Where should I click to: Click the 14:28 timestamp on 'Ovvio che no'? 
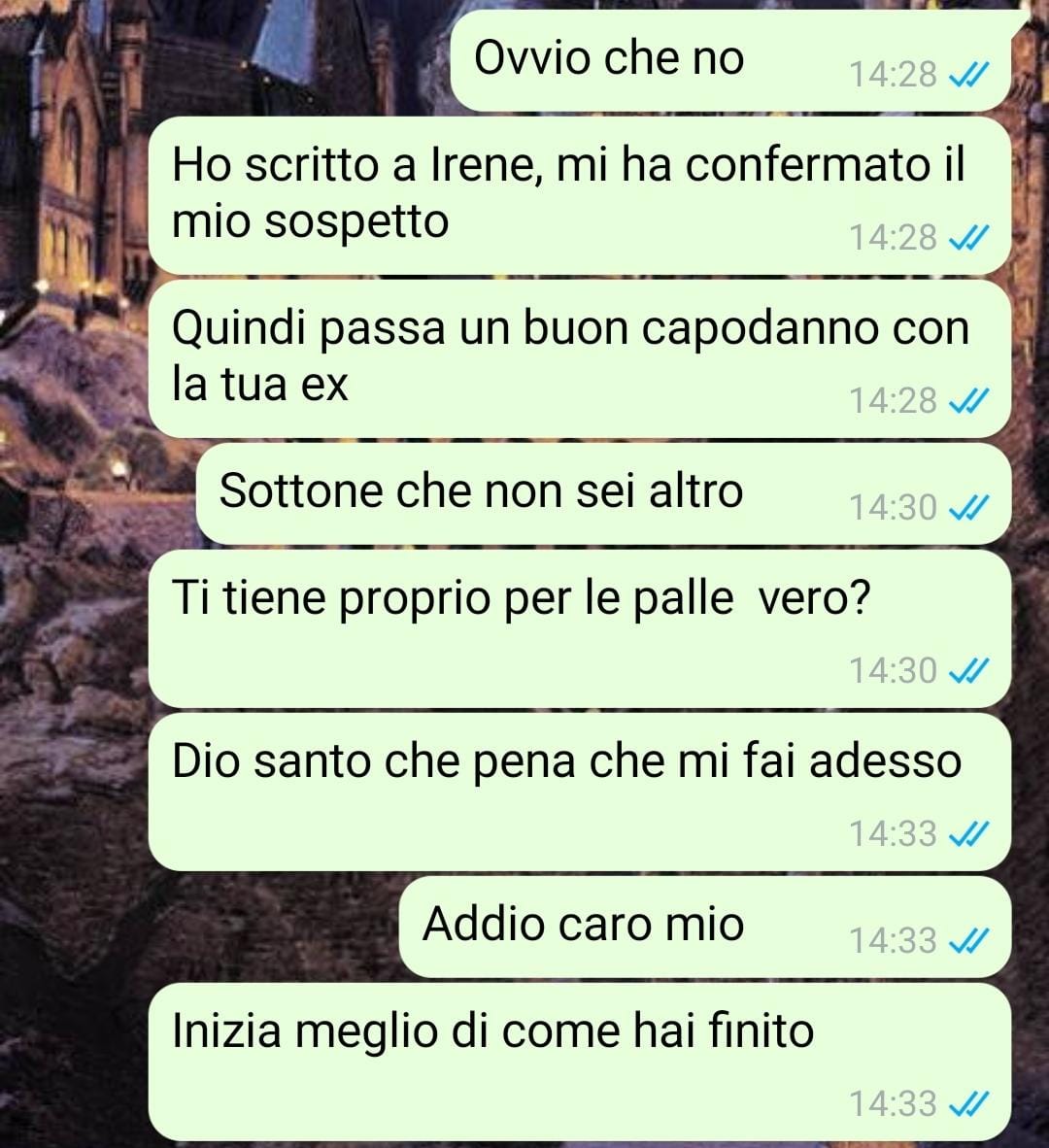893,75
